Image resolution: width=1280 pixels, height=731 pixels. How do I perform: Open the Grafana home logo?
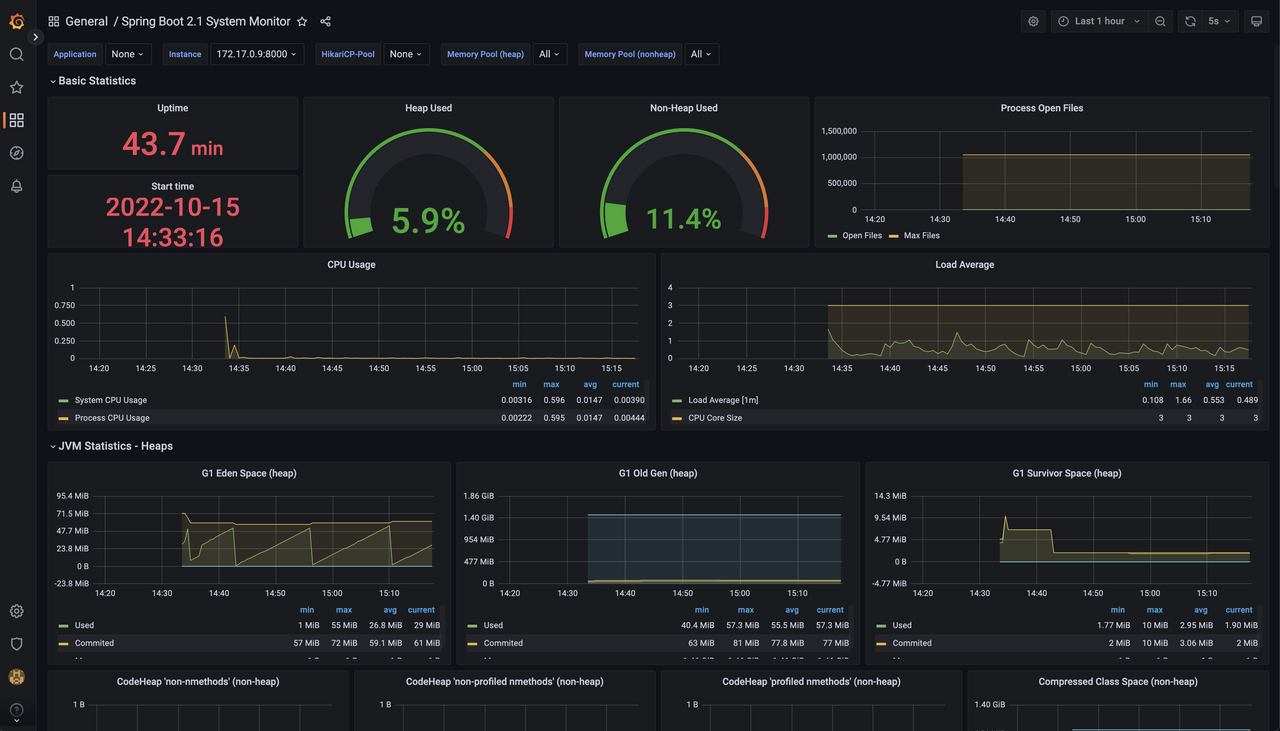click(16, 21)
